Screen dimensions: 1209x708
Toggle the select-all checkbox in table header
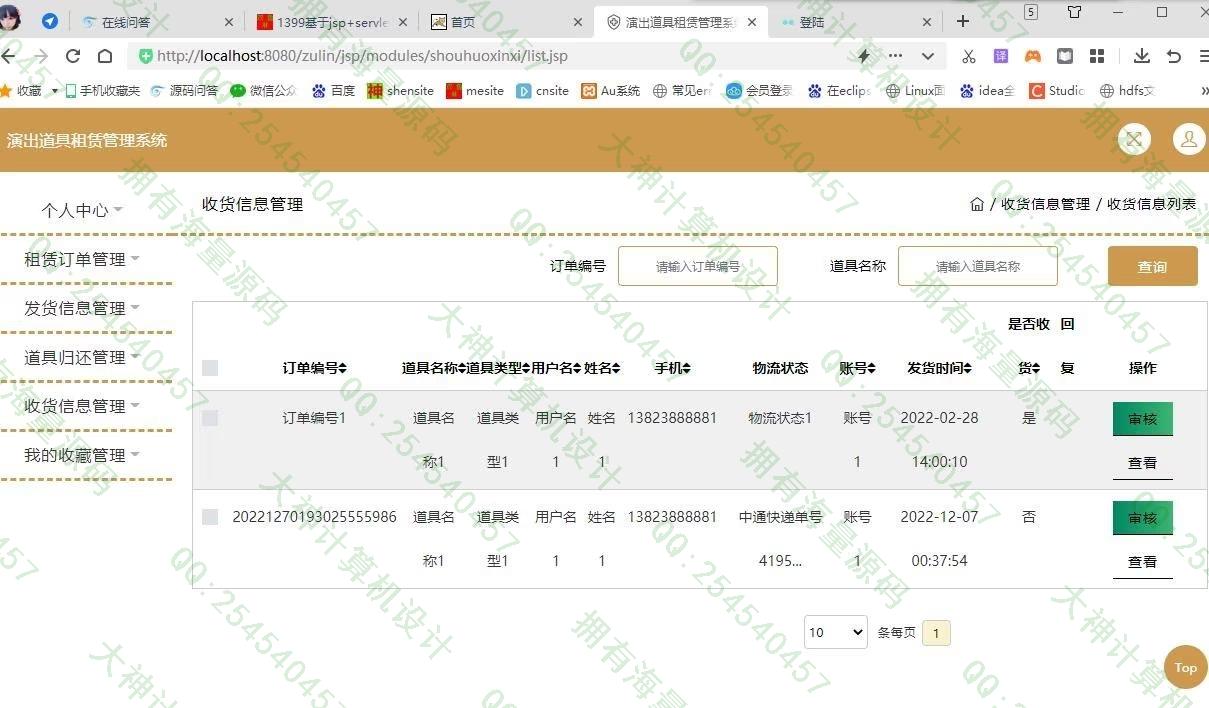(210, 368)
